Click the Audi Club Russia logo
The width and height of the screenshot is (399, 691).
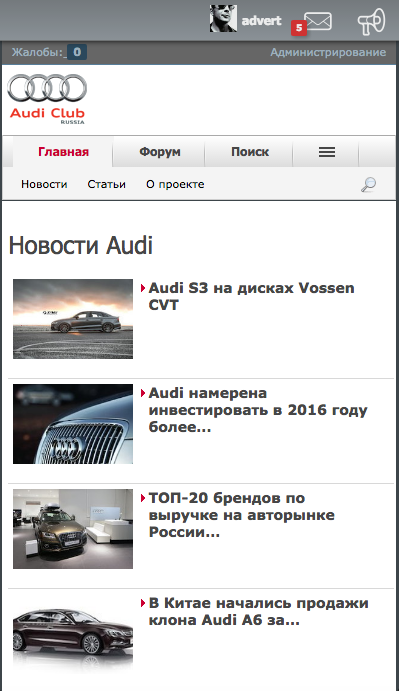coord(47,99)
